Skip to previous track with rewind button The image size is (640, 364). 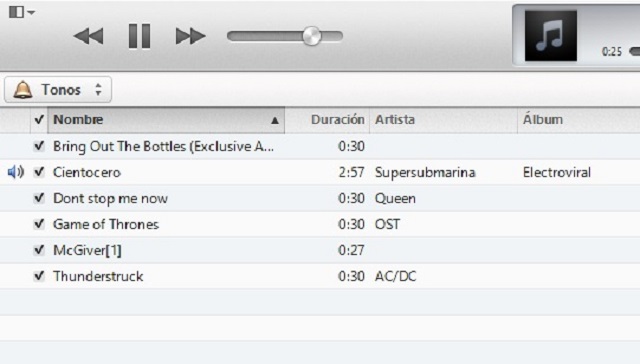(x=89, y=36)
